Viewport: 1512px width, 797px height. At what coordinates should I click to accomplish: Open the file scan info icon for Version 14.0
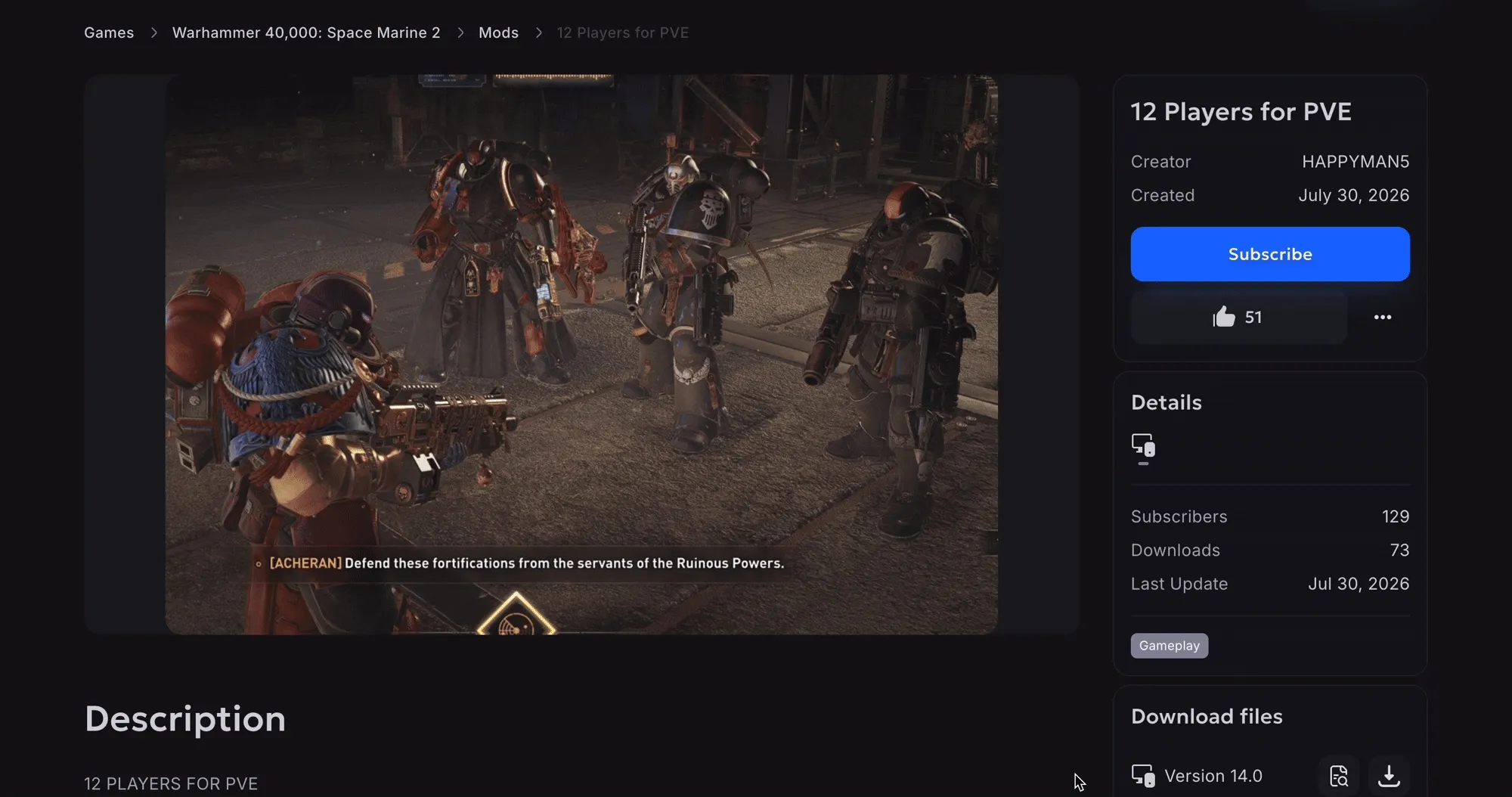tap(1339, 776)
